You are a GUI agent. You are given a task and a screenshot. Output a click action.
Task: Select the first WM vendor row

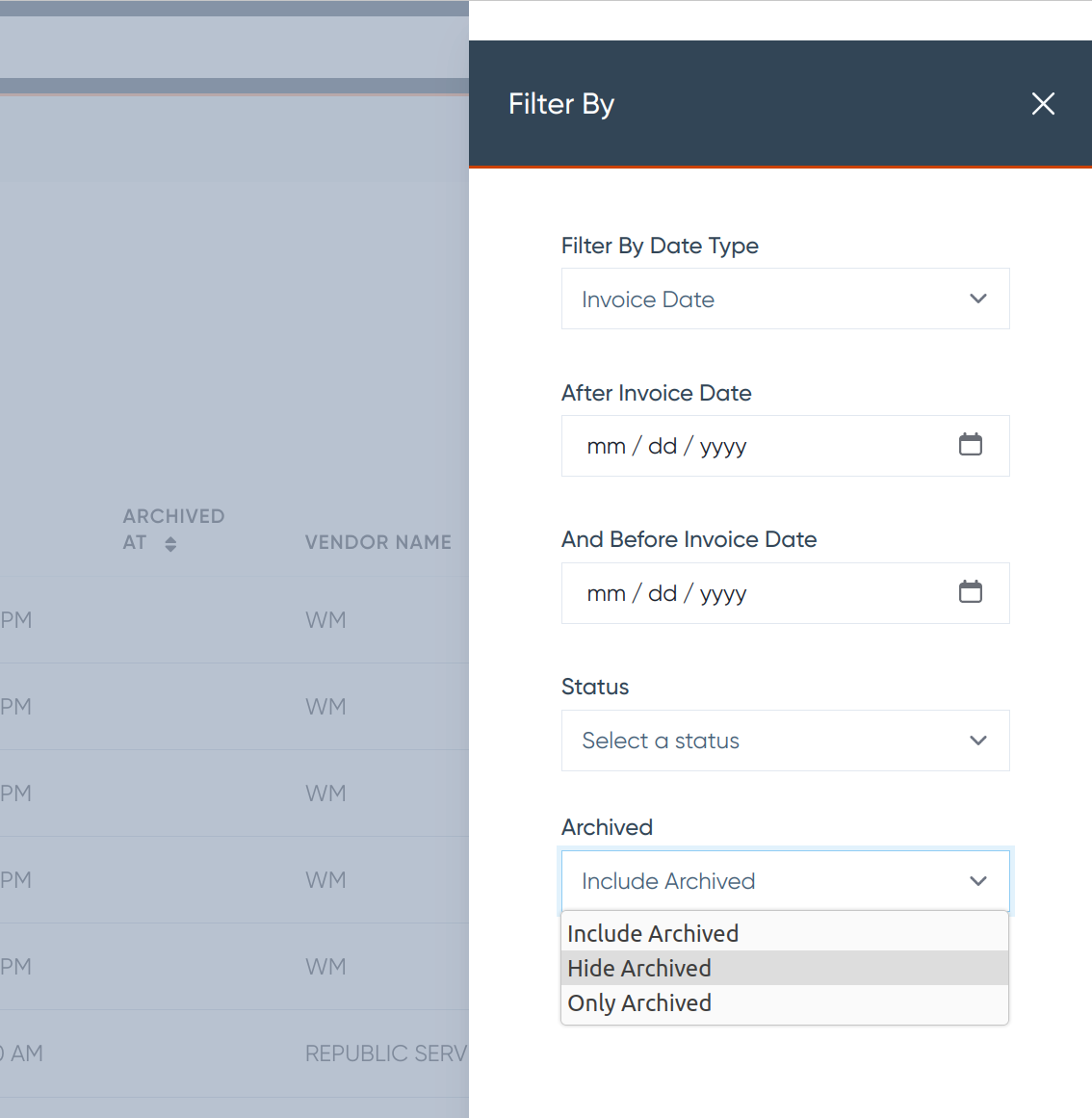241,620
